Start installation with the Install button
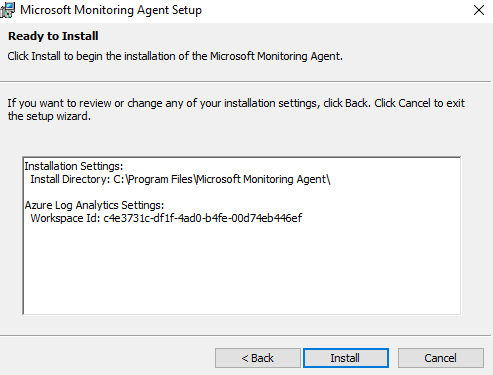Screen dimensions: 493x375 (x=346, y=358)
